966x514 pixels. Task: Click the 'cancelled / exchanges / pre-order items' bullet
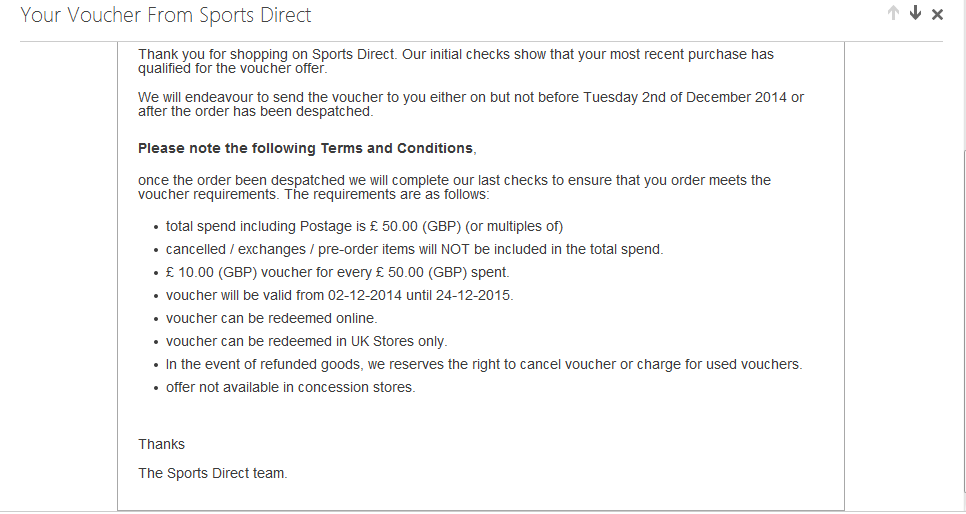tap(415, 250)
